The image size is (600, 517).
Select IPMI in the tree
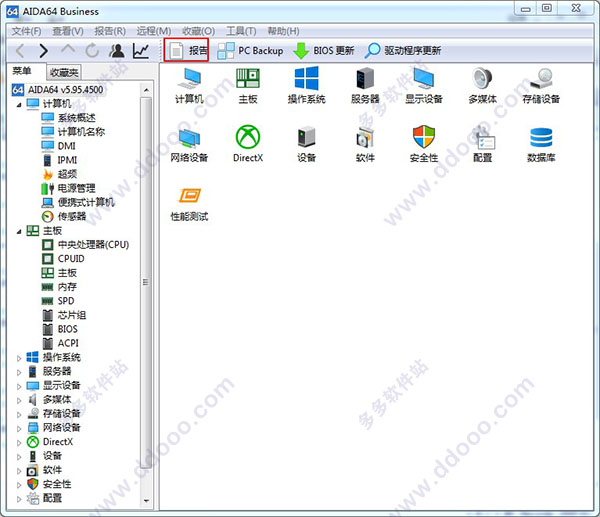[60, 160]
